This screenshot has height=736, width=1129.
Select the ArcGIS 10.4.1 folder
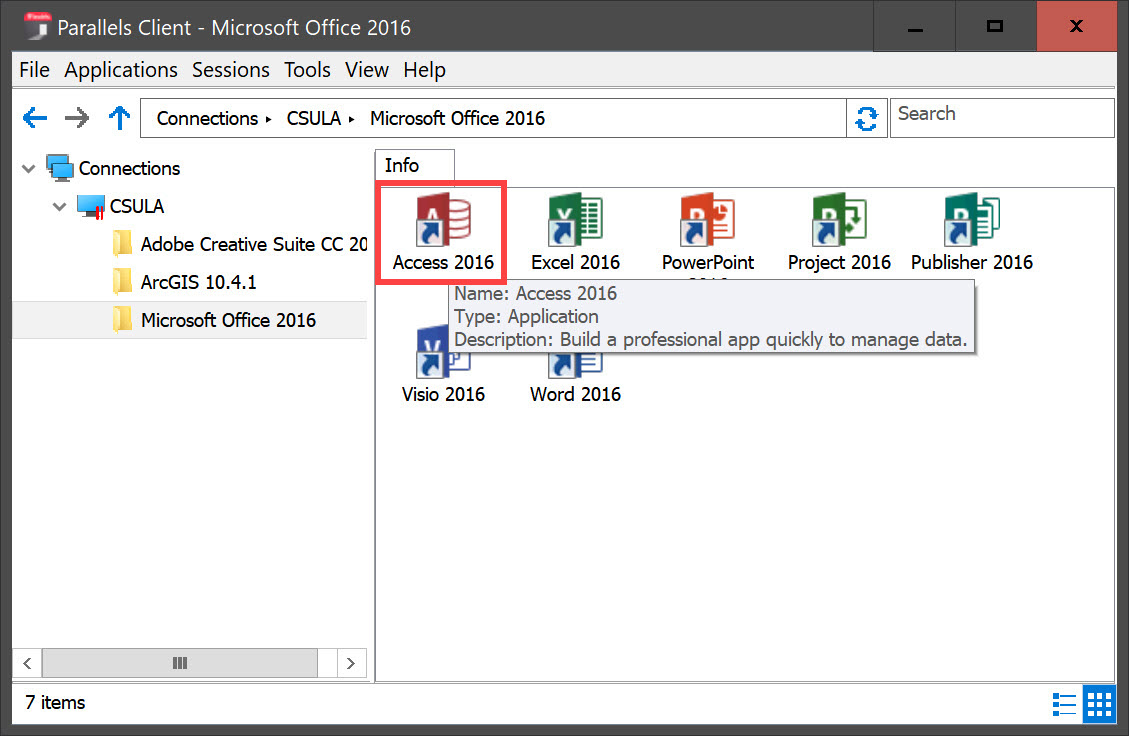[198, 283]
